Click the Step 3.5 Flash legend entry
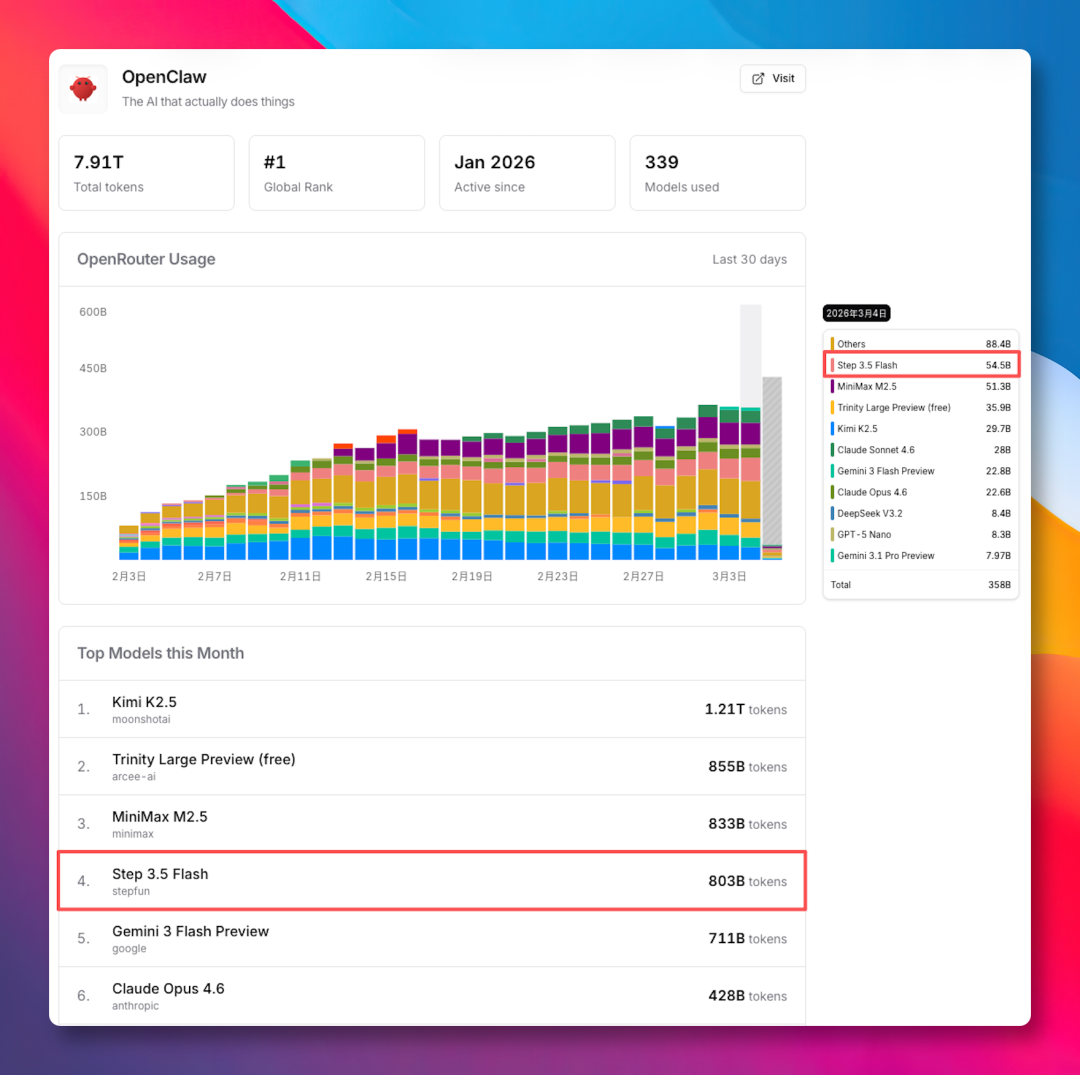Viewport: 1080px width, 1075px height. point(921,365)
